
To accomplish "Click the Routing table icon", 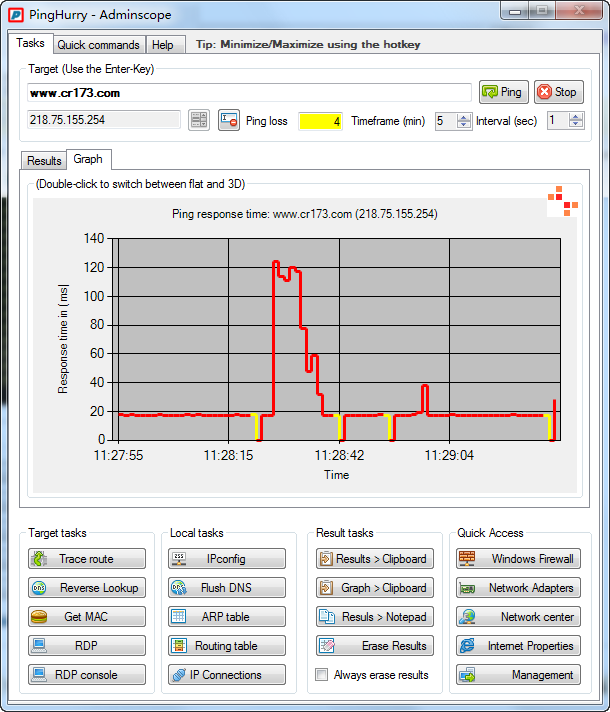I will pyautogui.click(x=179, y=646).
